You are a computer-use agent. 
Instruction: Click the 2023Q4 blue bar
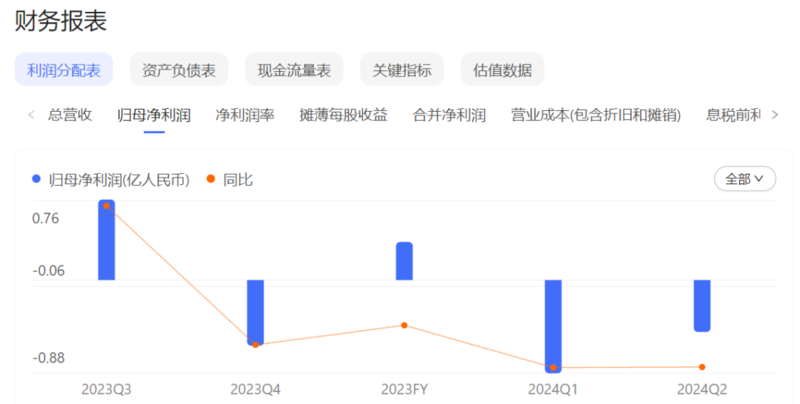click(x=256, y=313)
